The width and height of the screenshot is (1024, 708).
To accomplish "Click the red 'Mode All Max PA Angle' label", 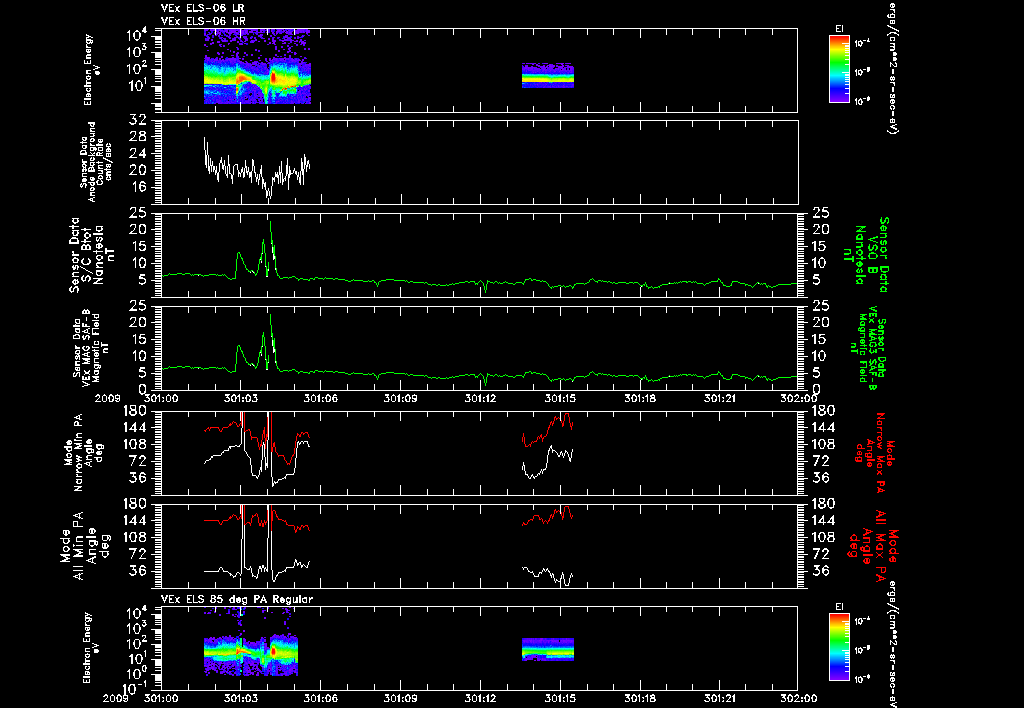I will (872, 545).
